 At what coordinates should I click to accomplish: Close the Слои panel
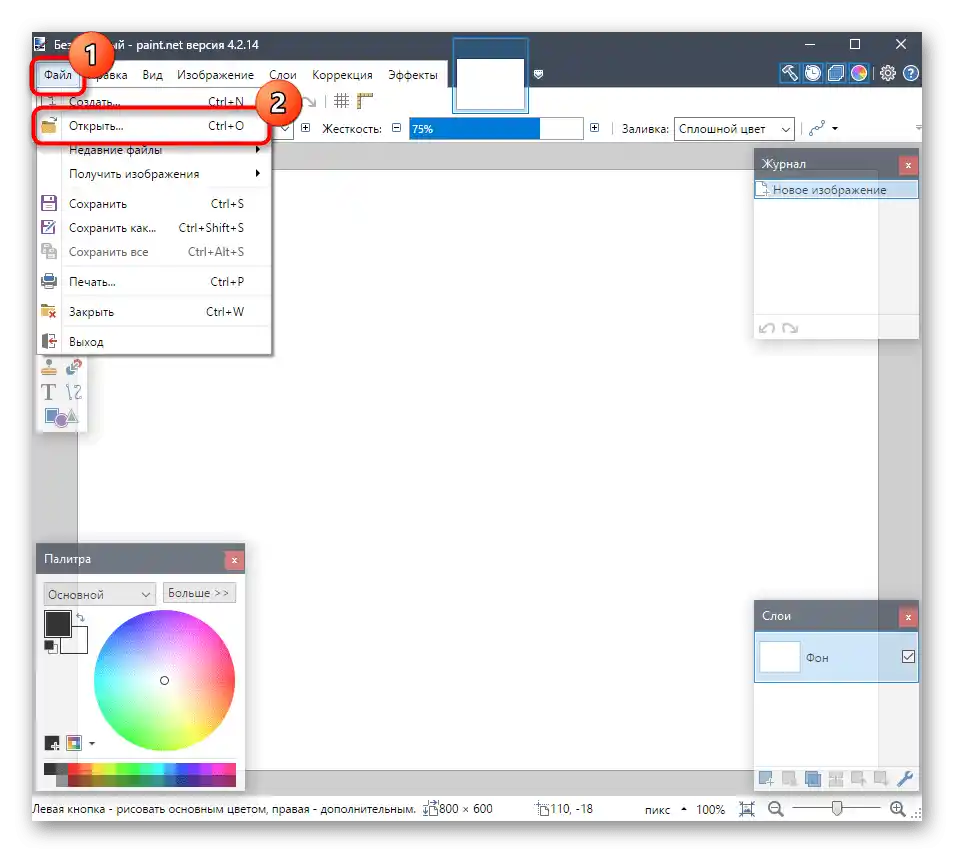[x=908, y=617]
